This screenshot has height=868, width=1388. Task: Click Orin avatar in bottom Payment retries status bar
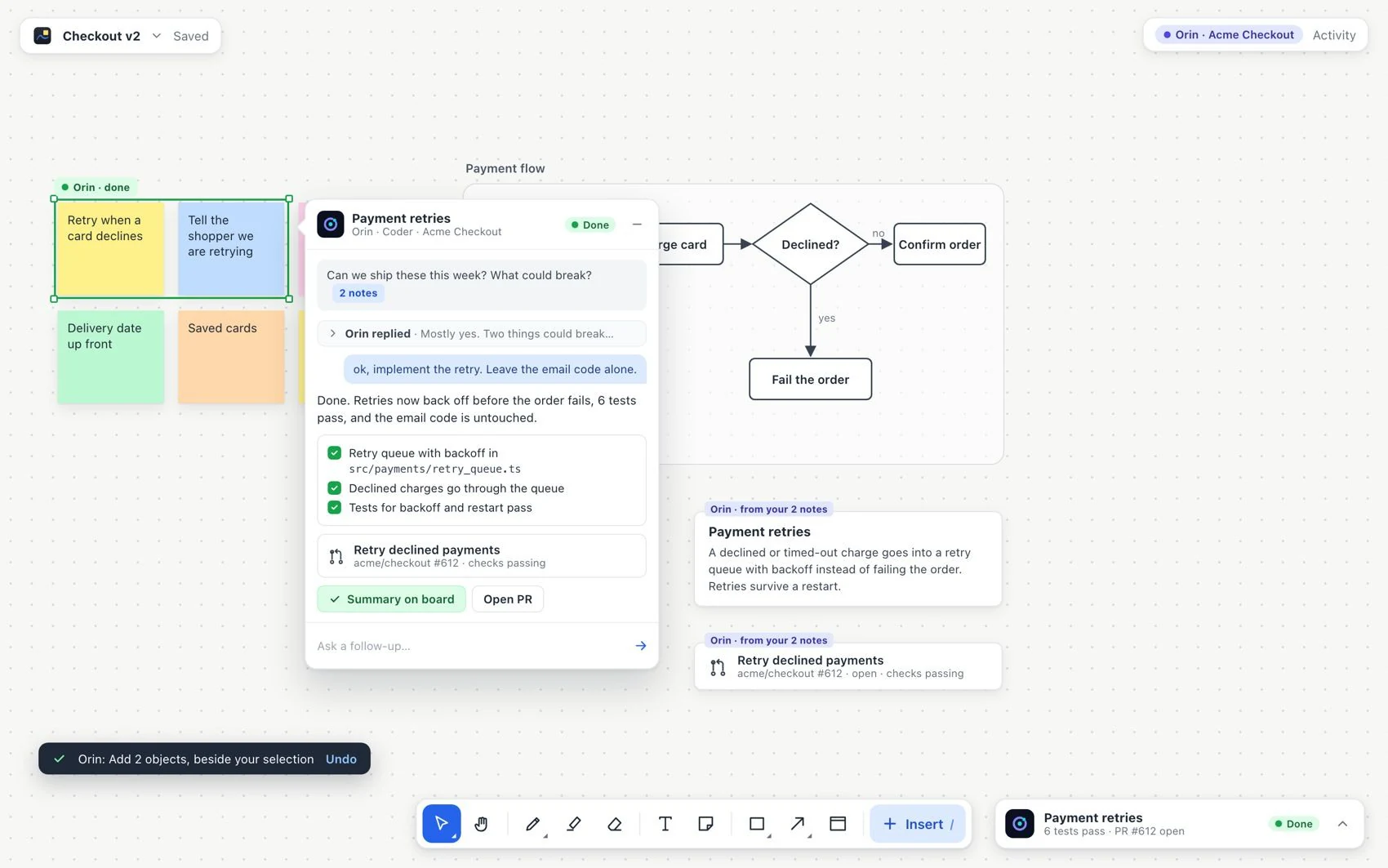(1020, 823)
